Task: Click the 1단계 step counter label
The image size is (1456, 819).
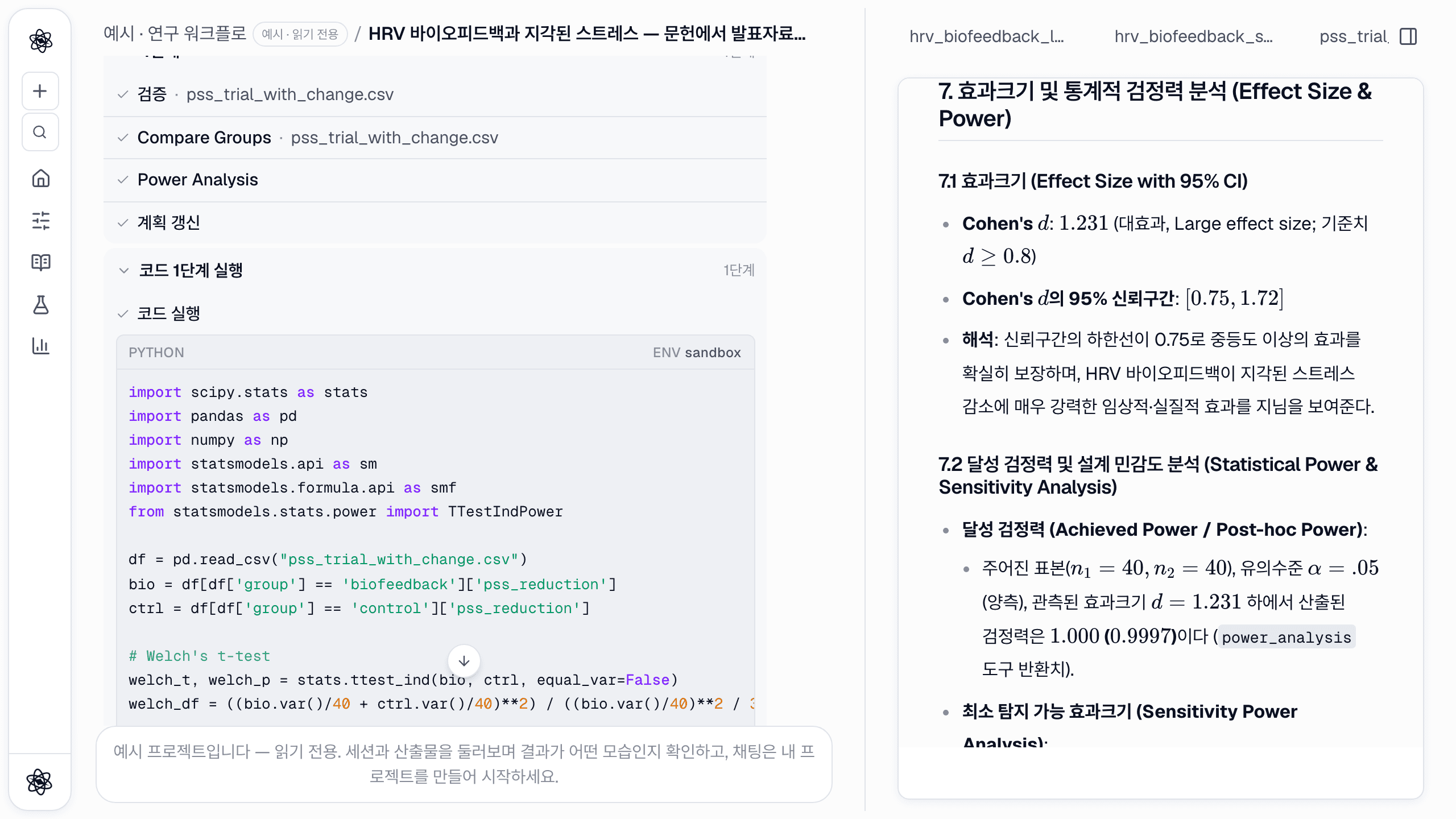Action: [x=739, y=270]
